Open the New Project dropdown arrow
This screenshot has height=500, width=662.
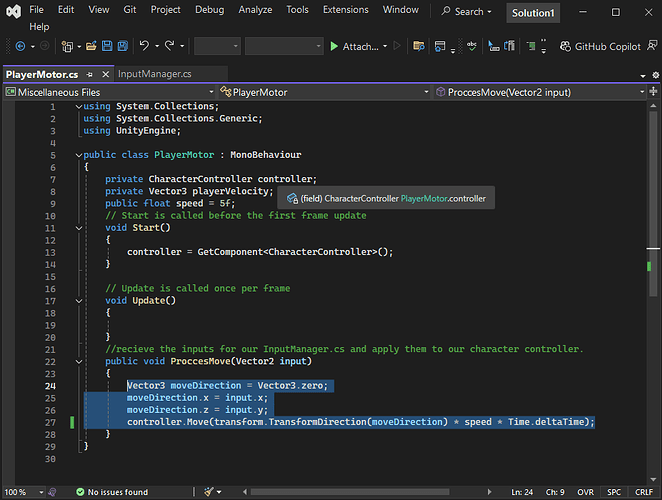pyautogui.click(x=79, y=46)
